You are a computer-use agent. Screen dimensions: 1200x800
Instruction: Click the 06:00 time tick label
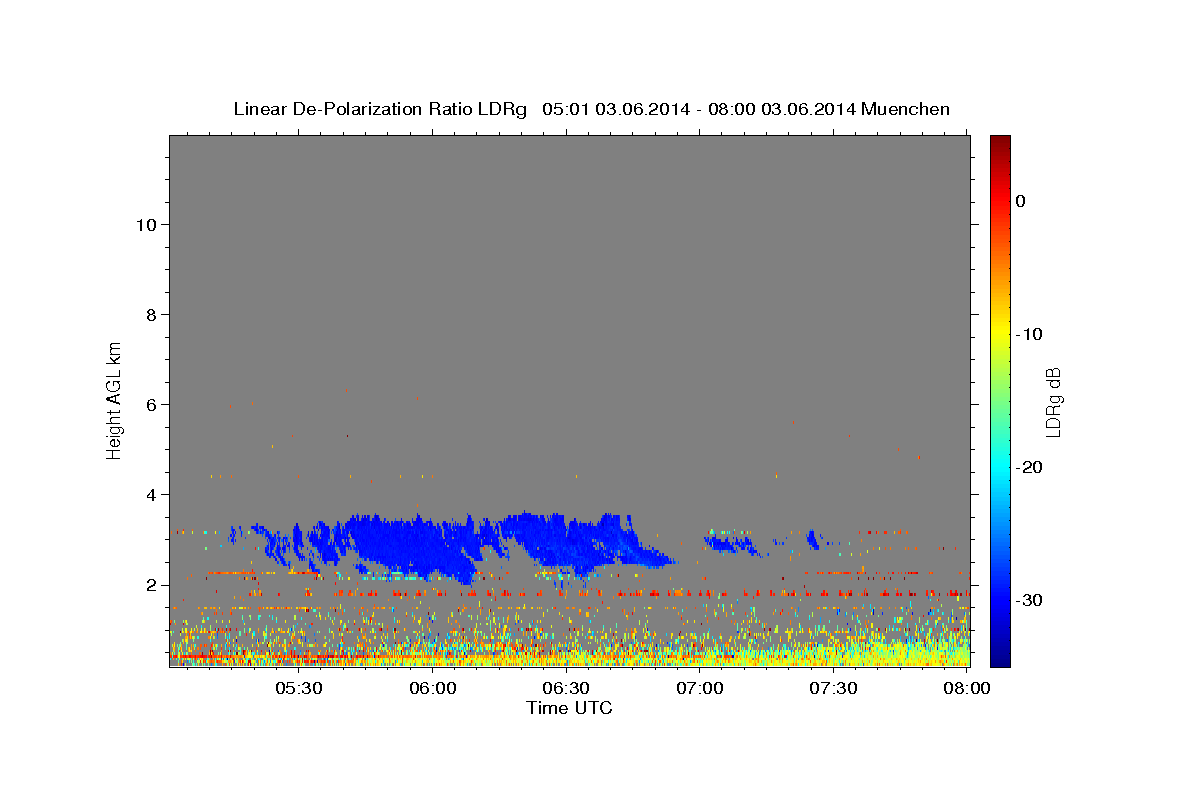click(x=433, y=689)
